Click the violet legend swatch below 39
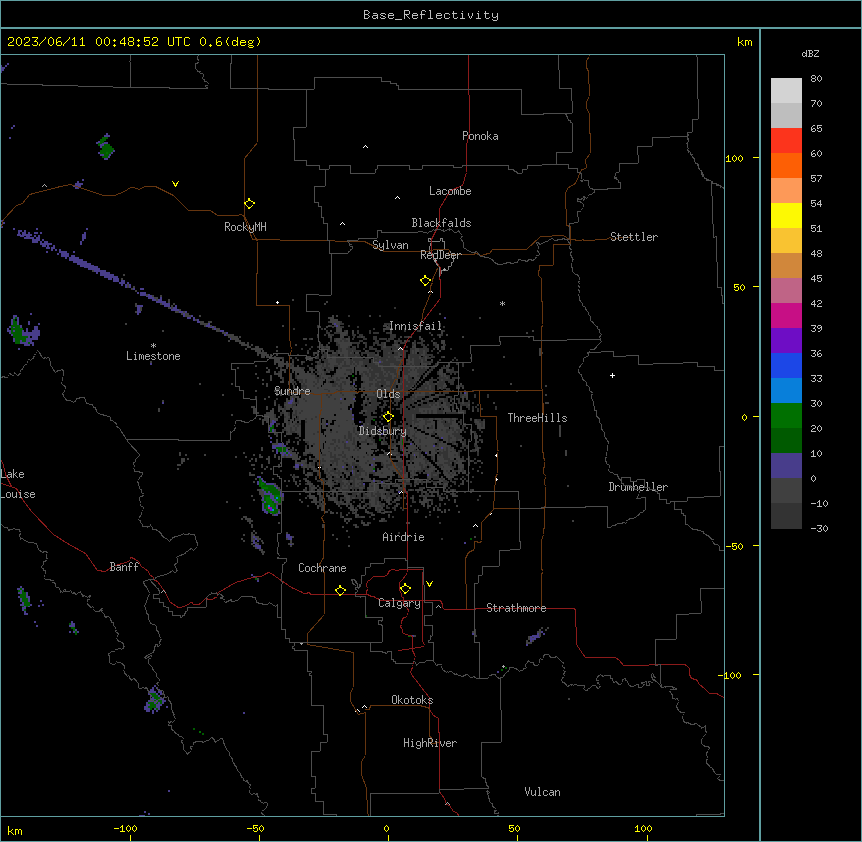The height and width of the screenshot is (842, 862). tap(786, 341)
